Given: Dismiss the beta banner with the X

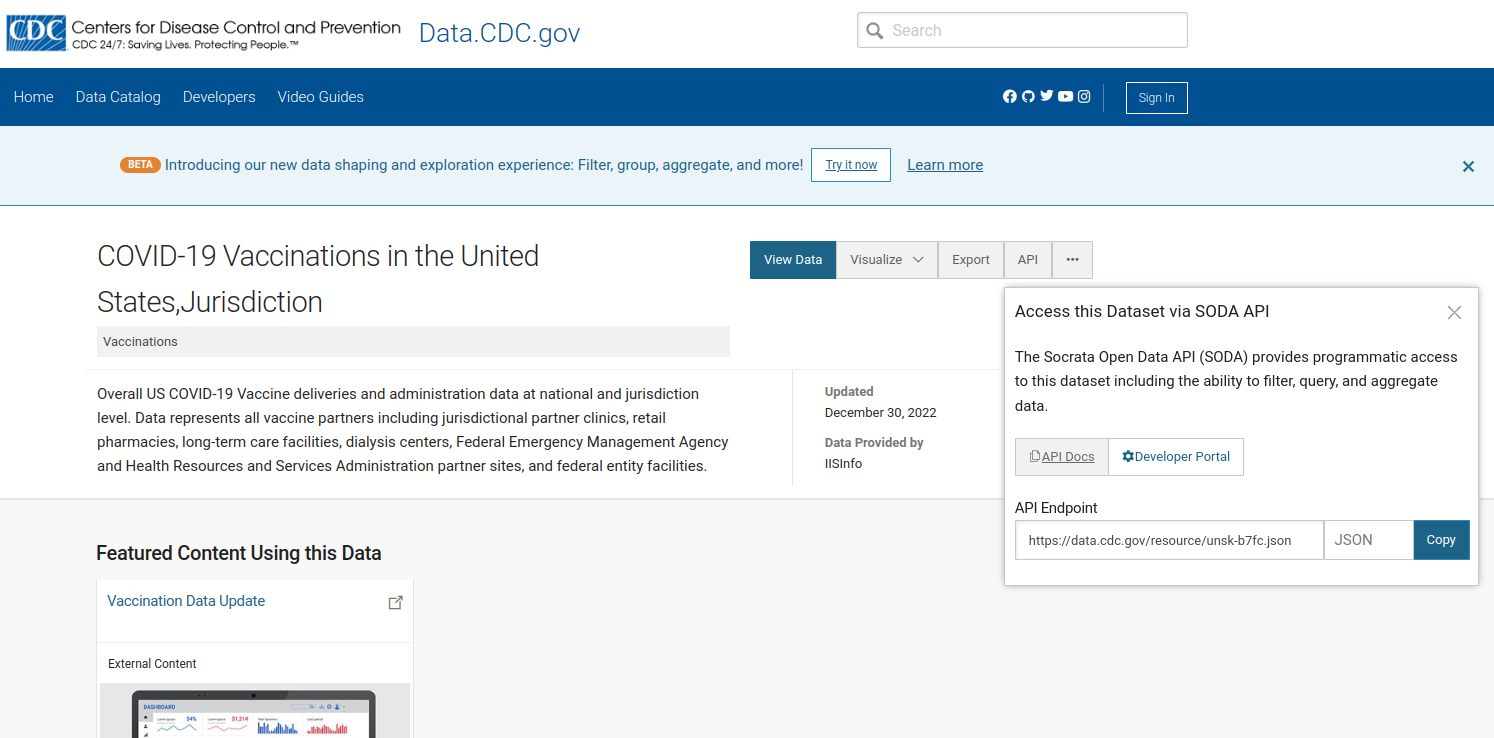Looking at the screenshot, I should click(x=1468, y=166).
